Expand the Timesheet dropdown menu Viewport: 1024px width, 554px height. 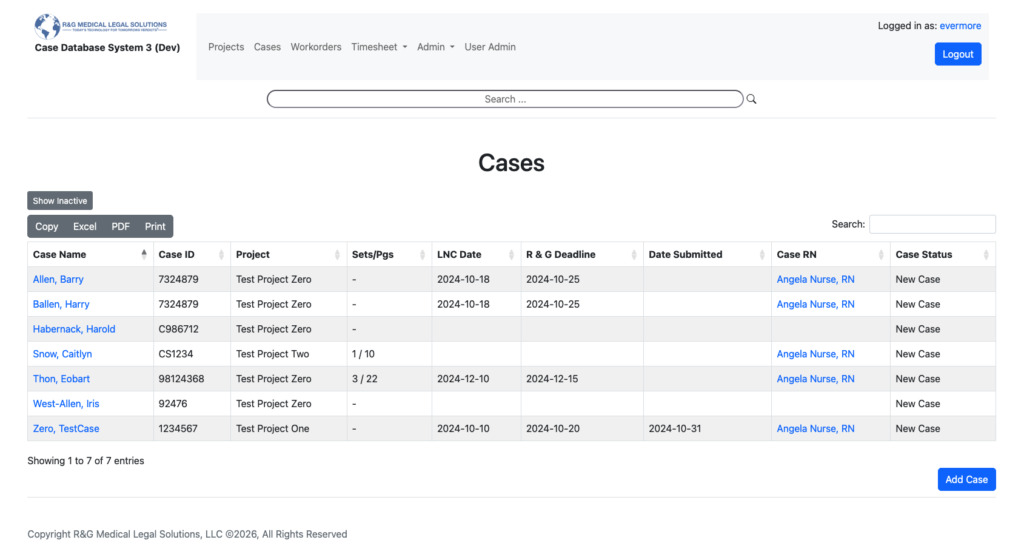tap(379, 47)
